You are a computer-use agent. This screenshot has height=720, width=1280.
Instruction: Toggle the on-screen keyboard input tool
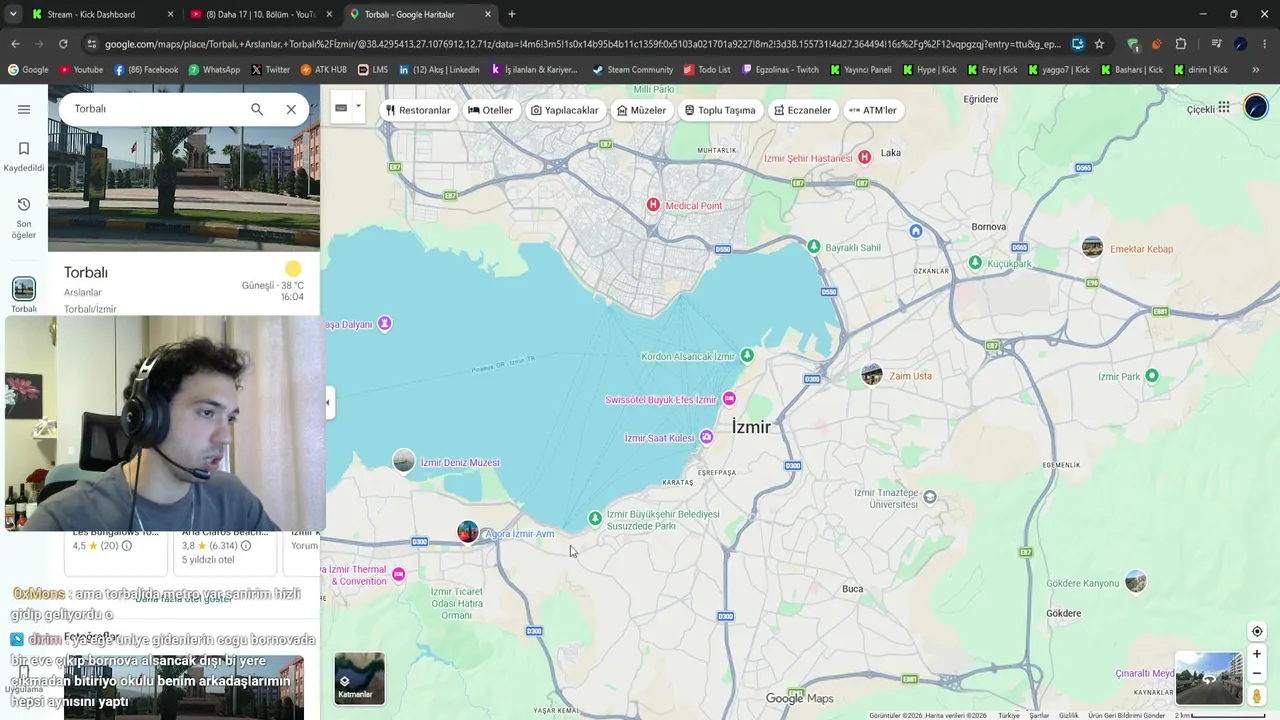point(341,108)
